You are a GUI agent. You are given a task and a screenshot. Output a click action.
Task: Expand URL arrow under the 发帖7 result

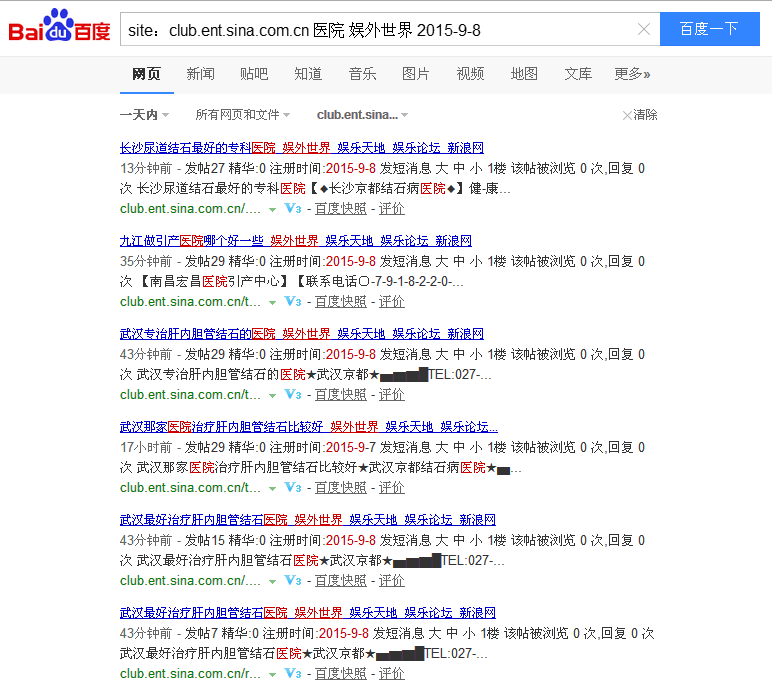[x=272, y=675]
